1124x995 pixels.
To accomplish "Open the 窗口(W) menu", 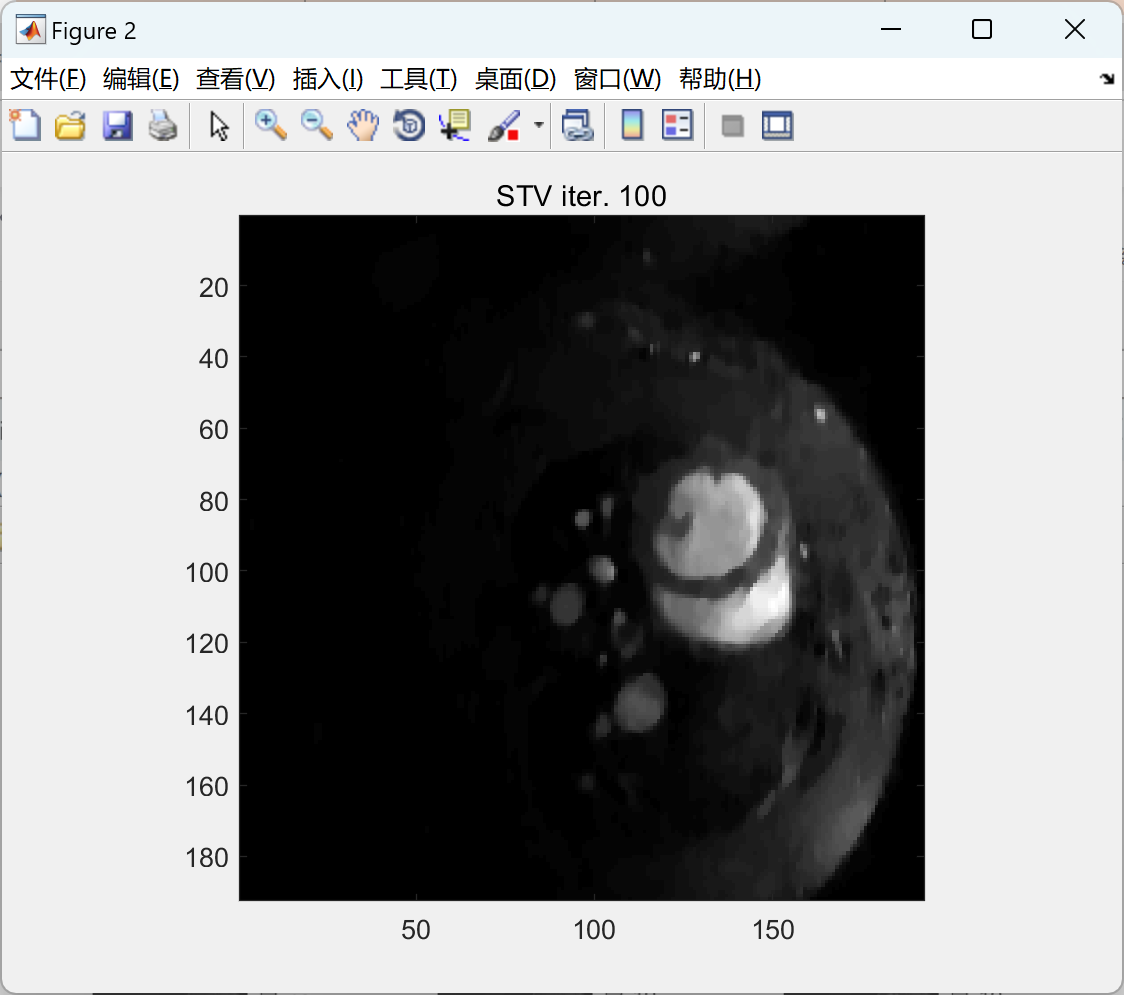I will tap(617, 79).
